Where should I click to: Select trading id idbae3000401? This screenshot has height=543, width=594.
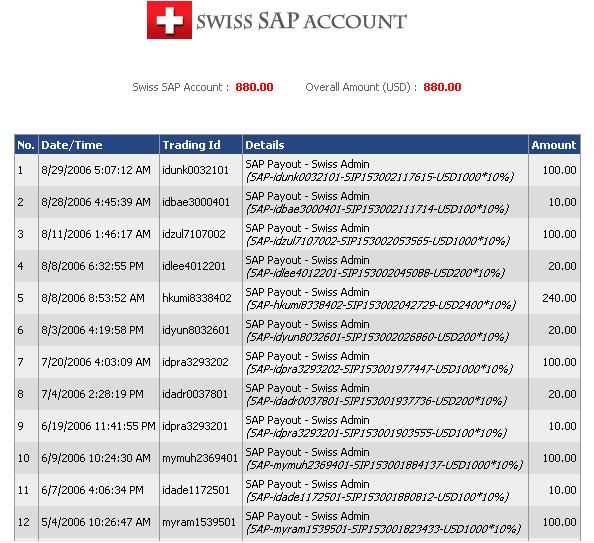196,202
